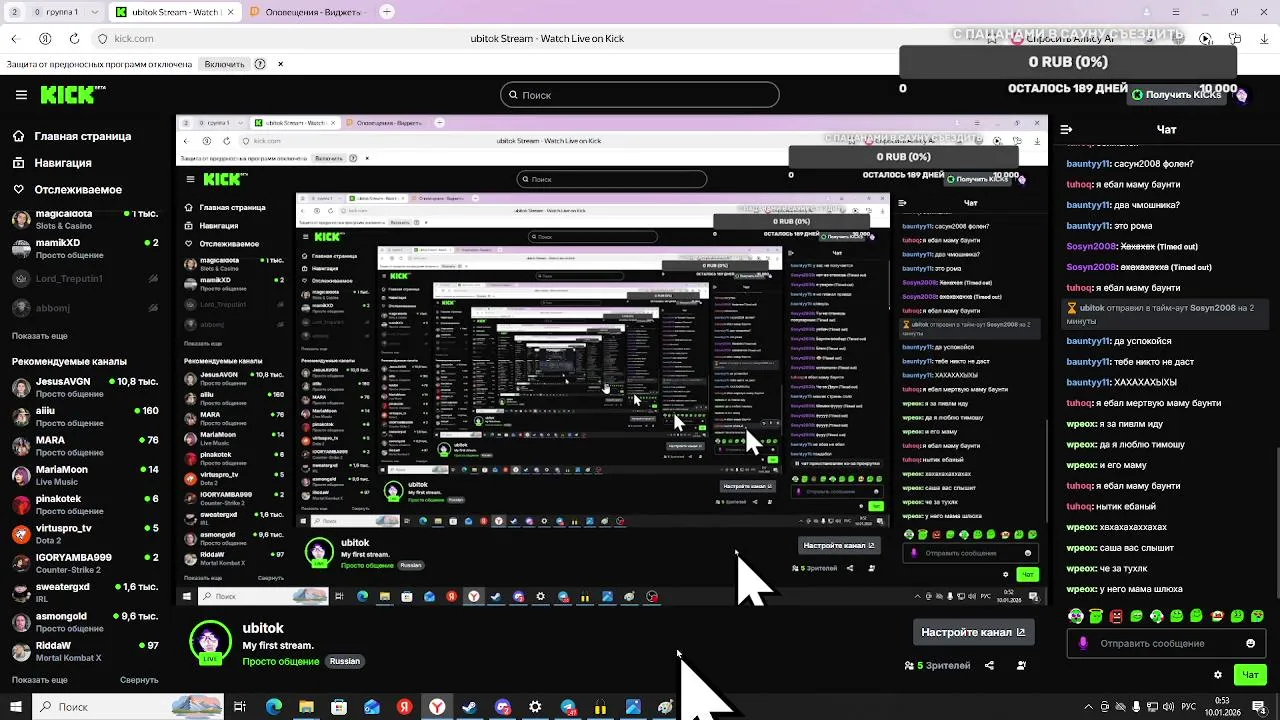
Task: Open magicaldota followed channel
Action: [85, 220]
